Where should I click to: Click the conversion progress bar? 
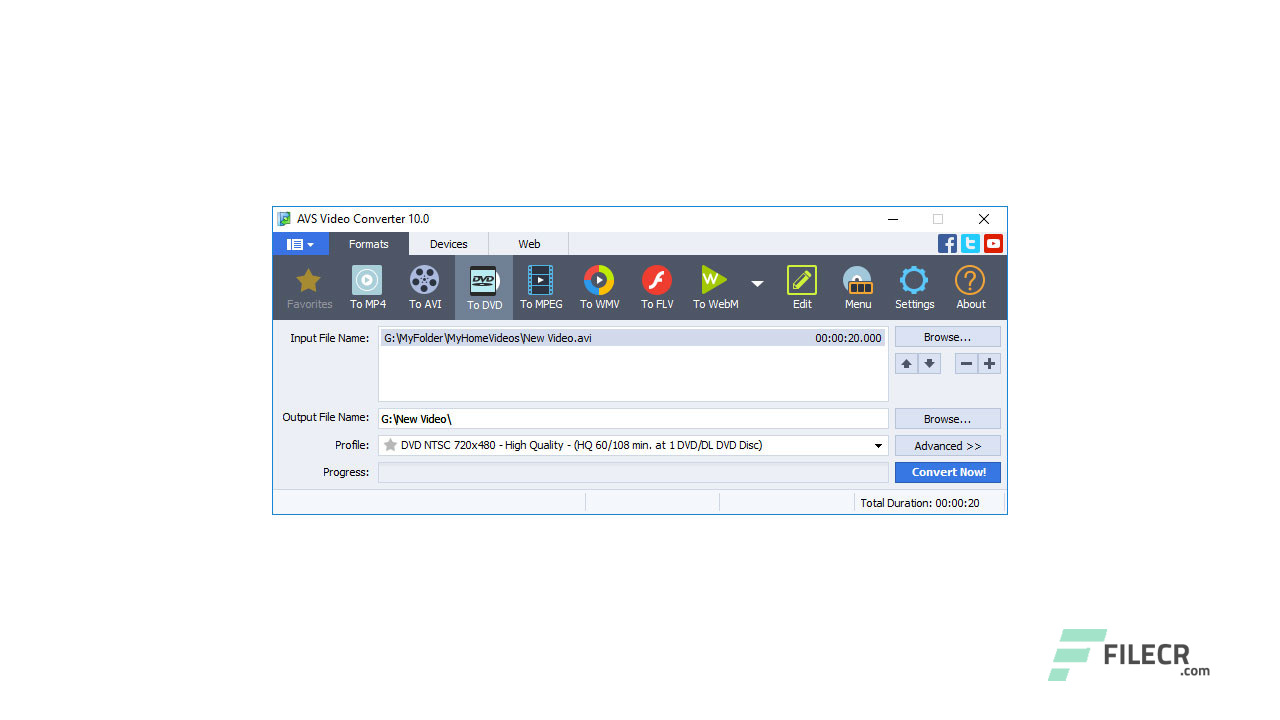[x=633, y=472]
